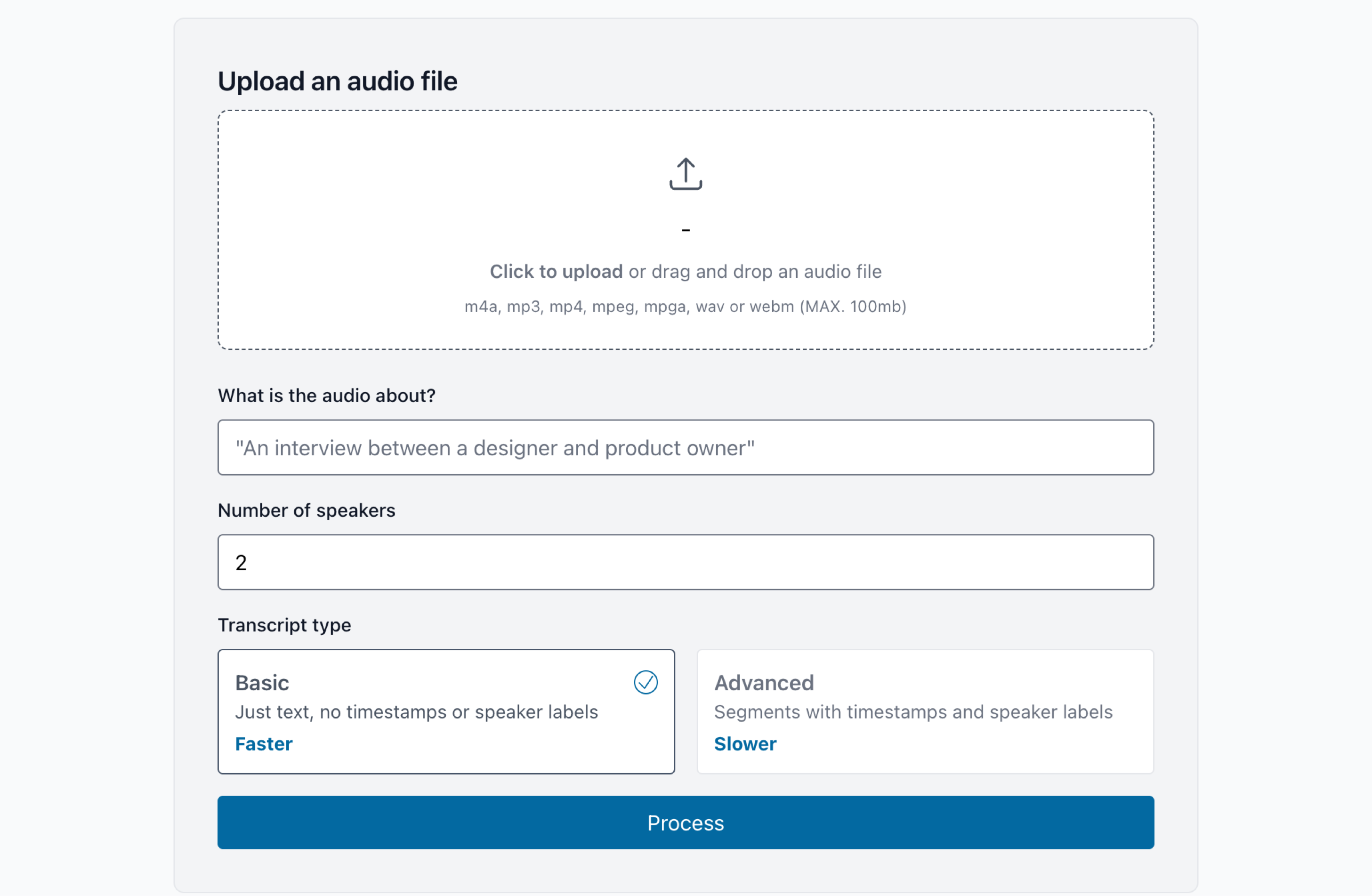Click the Number of speakers input
This screenshot has width=1372, height=896.
[x=686, y=562]
